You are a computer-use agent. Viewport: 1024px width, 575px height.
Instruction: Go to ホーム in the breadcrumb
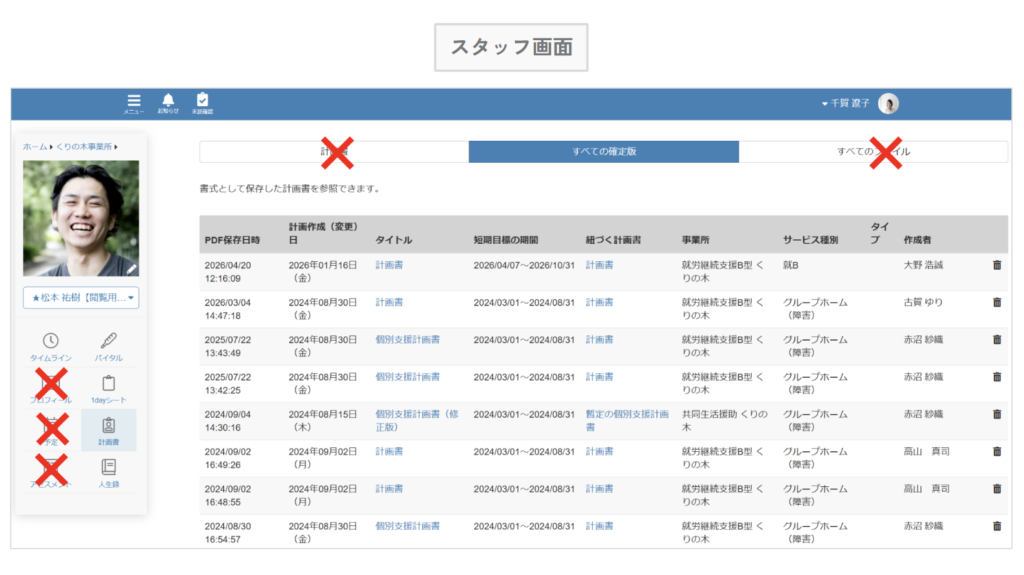(x=35, y=147)
